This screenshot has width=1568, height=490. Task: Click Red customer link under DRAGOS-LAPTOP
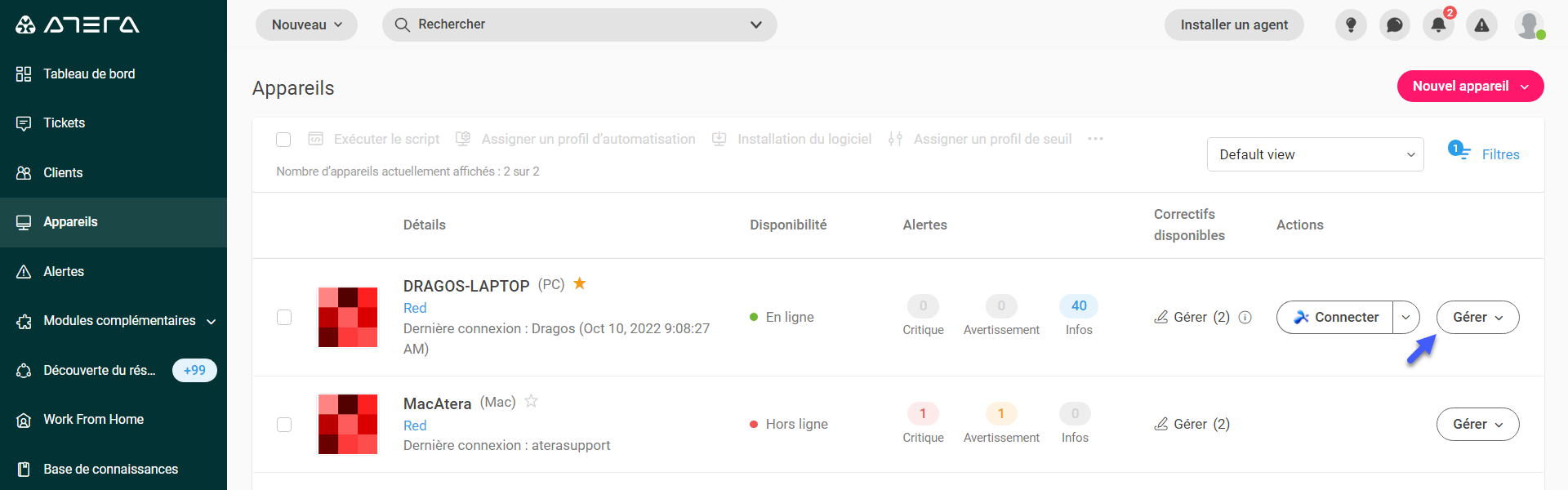pos(415,308)
